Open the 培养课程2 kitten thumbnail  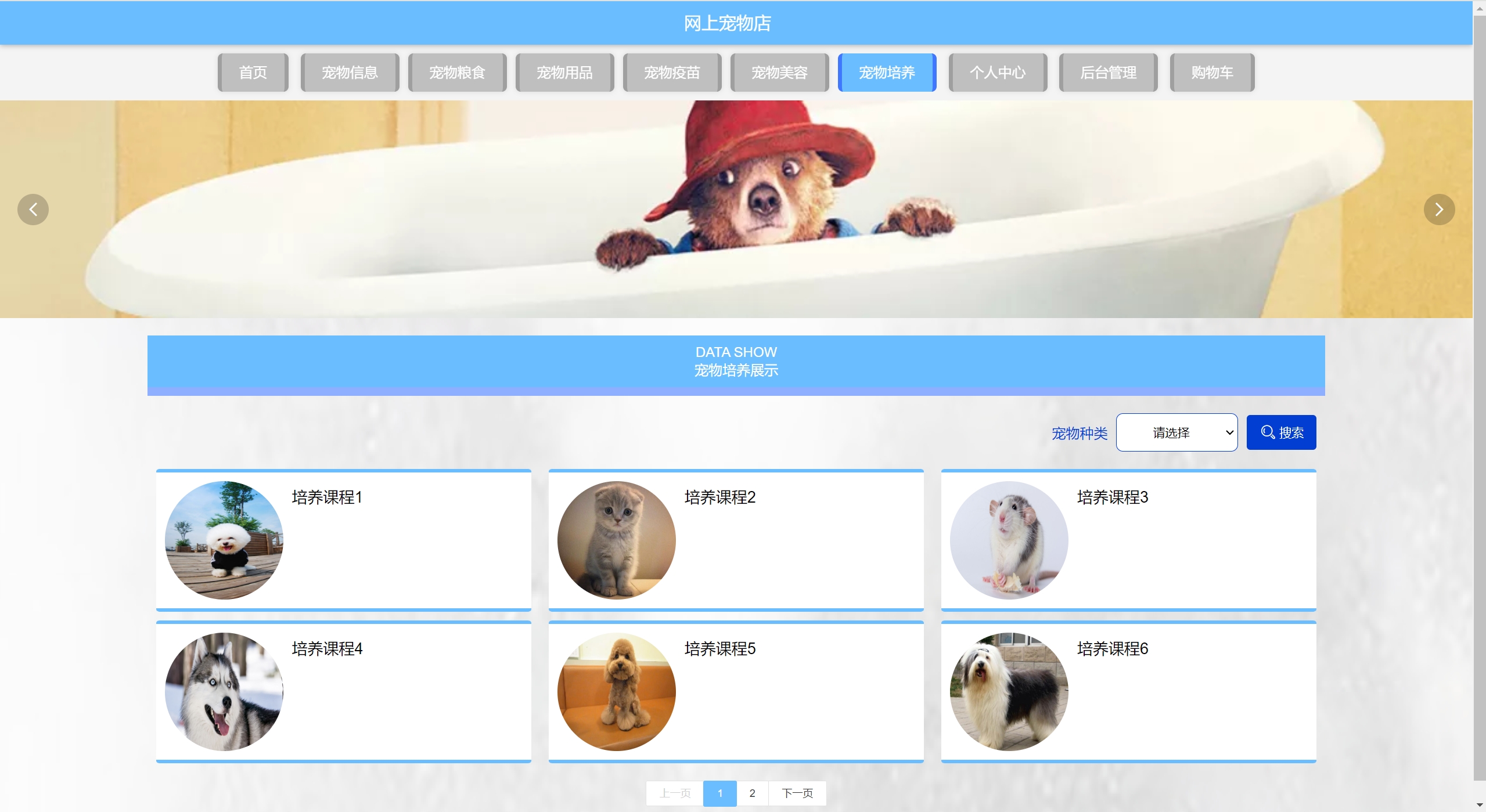click(616, 540)
